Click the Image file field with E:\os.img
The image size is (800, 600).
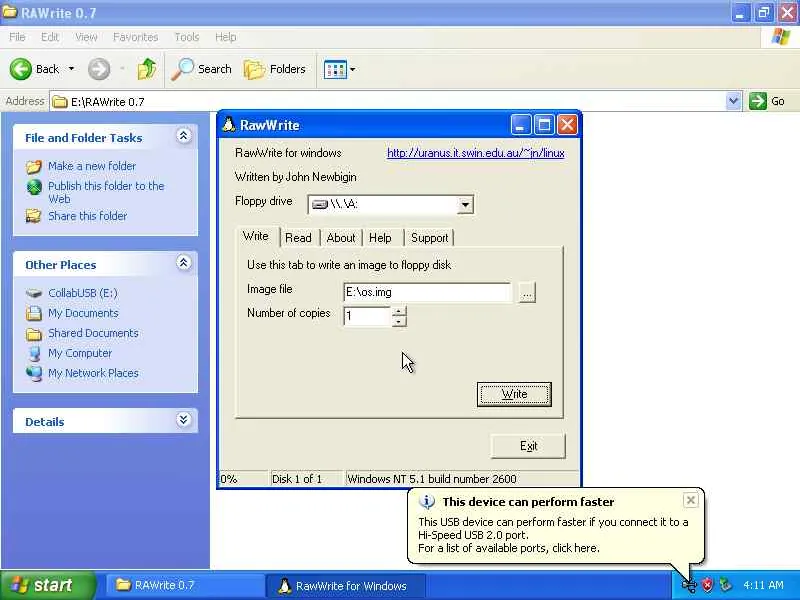pos(427,292)
